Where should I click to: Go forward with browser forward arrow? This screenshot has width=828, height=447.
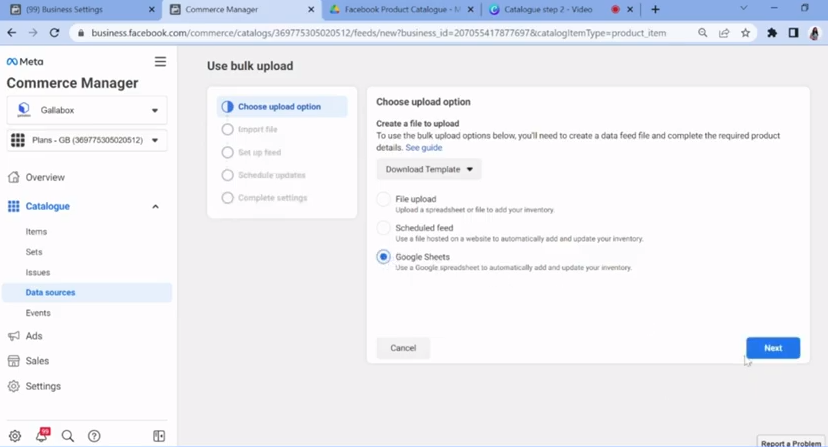[x=33, y=33]
